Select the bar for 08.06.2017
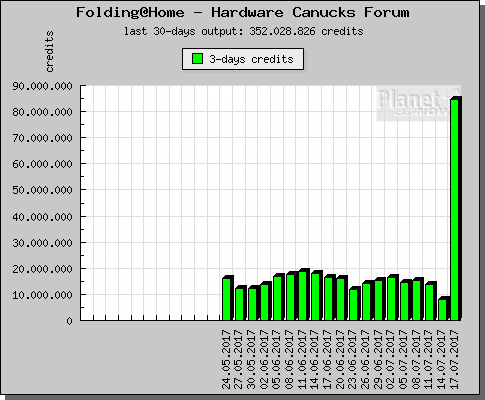The height and width of the screenshot is (400, 485). pos(291,296)
